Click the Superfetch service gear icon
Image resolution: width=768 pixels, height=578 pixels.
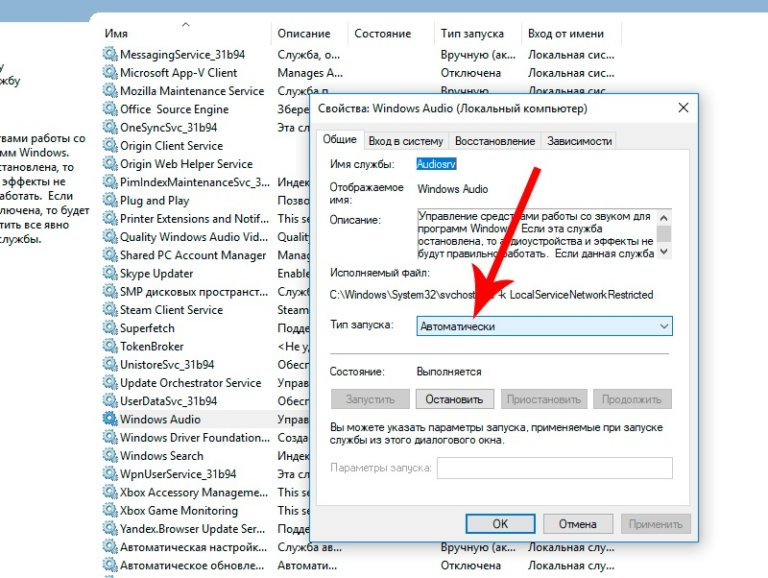pyautogui.click(x=109, y=328)
